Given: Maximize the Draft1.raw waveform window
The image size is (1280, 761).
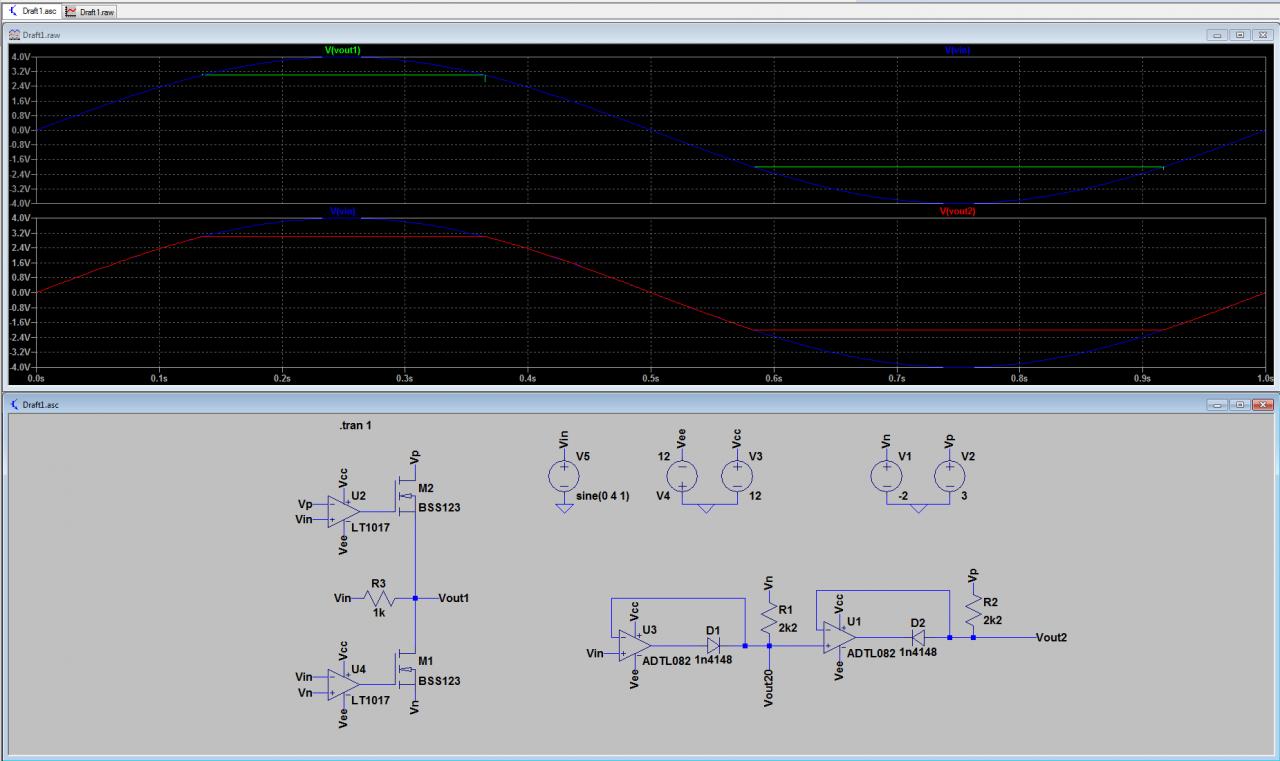Looking at the screenshot, I should coord(1240,35).
